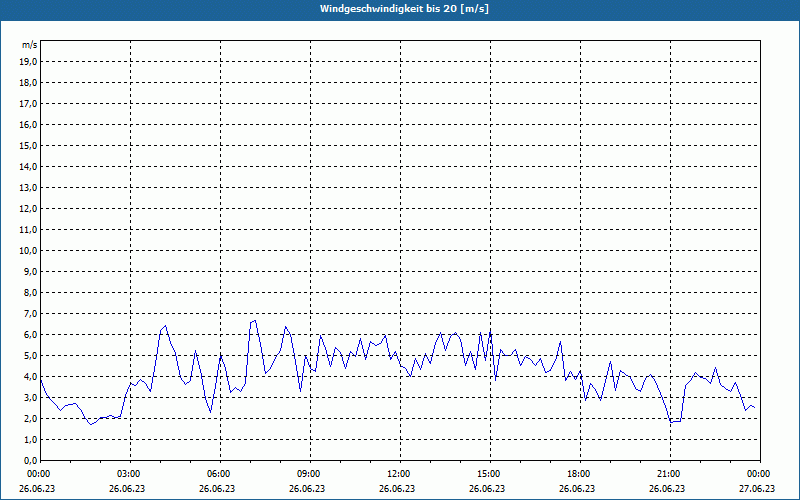Click the 03:00 time axis label
Image resolution: width=800 pixels, height=500 pixels.
131,474
